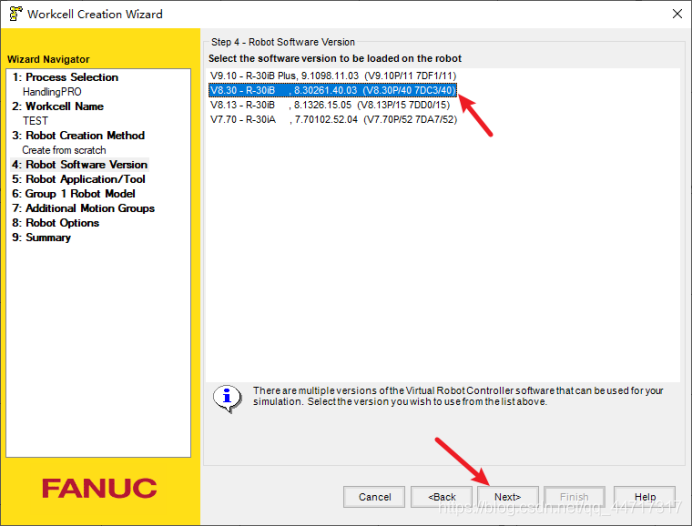
Task: Go to step 7: Additional Motion Groups
Action: (83, 208)
